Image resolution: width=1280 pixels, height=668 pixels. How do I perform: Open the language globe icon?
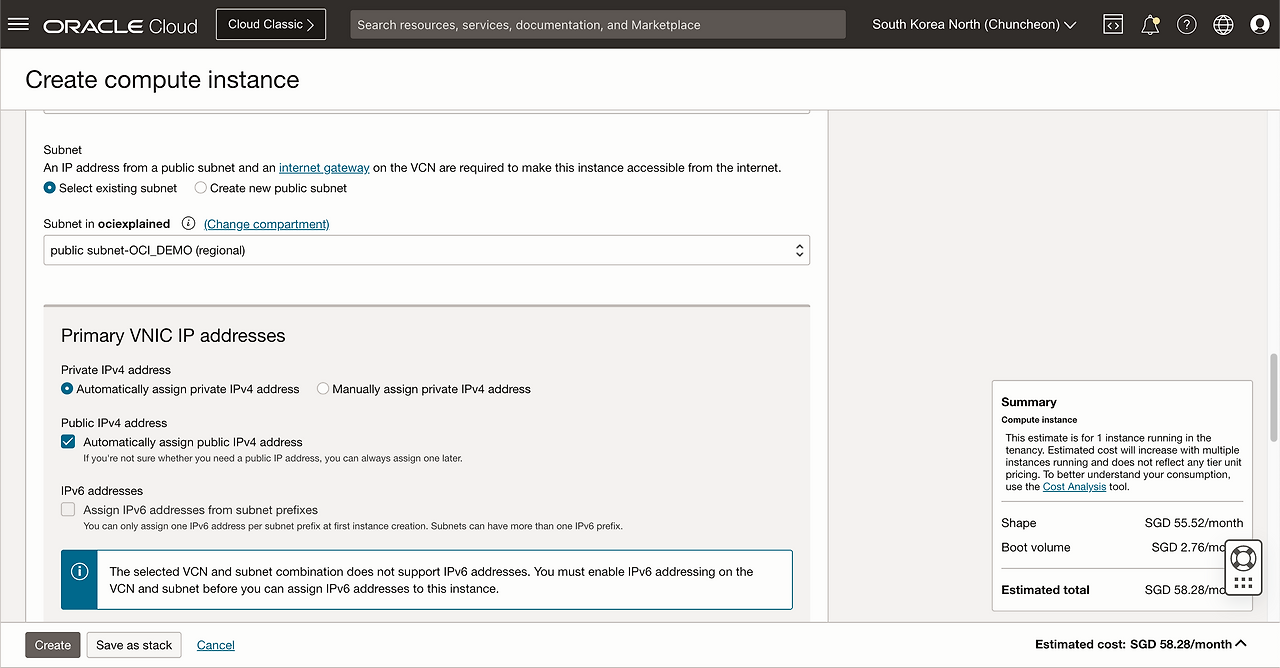[x=1223, y=25]
